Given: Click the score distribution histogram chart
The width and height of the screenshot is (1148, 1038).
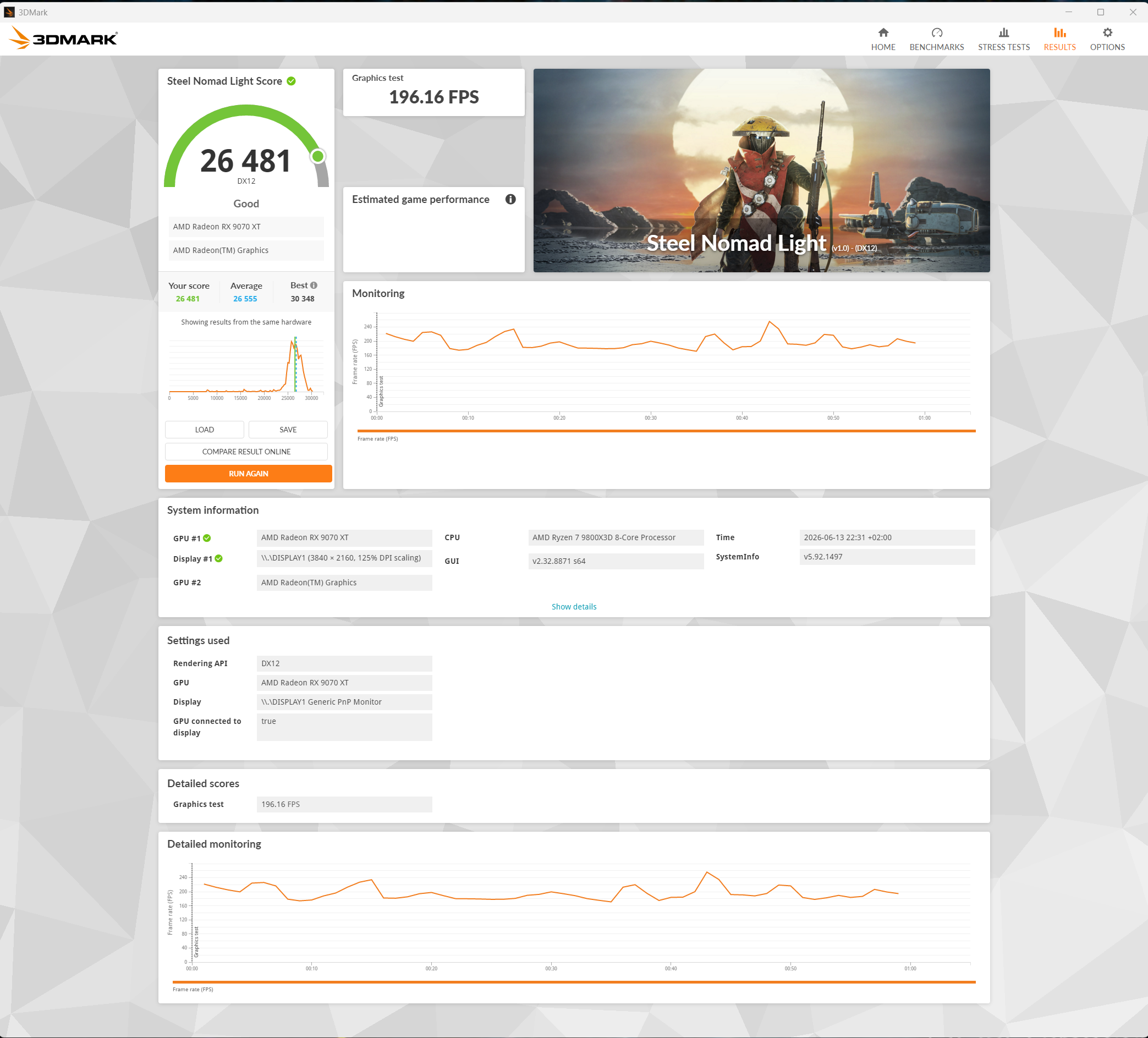Looking at the screenshot, I should tap(246, 367).
